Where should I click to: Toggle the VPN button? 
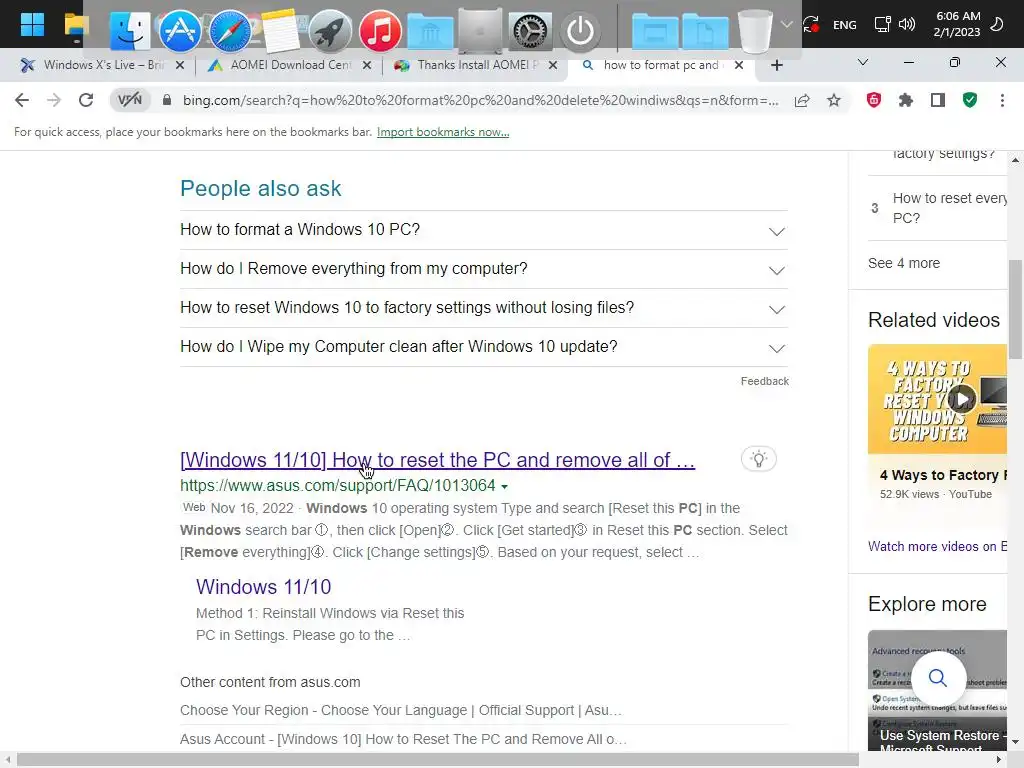129,100
